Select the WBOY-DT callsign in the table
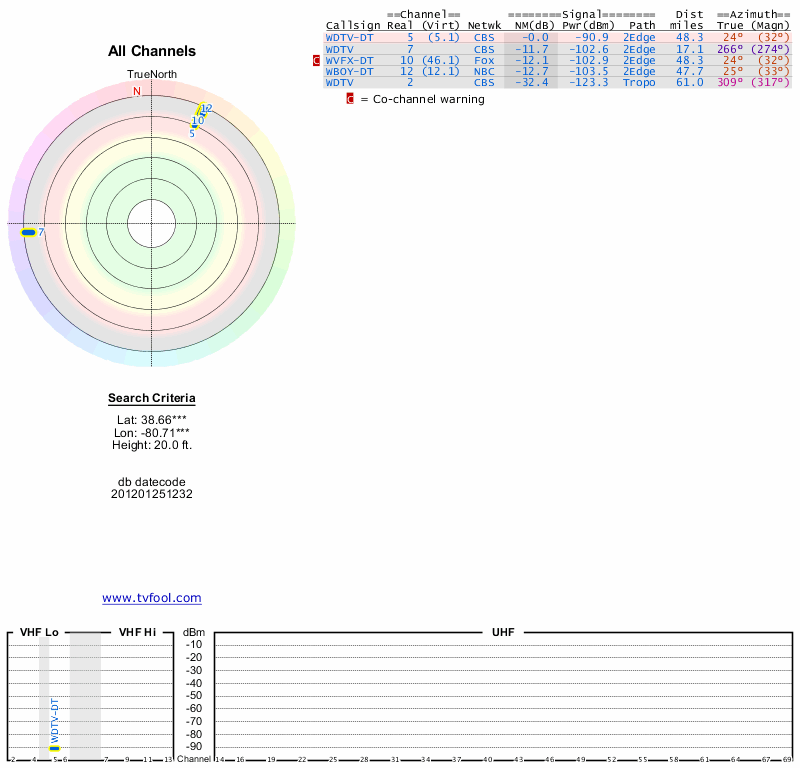 pos(349,71)
